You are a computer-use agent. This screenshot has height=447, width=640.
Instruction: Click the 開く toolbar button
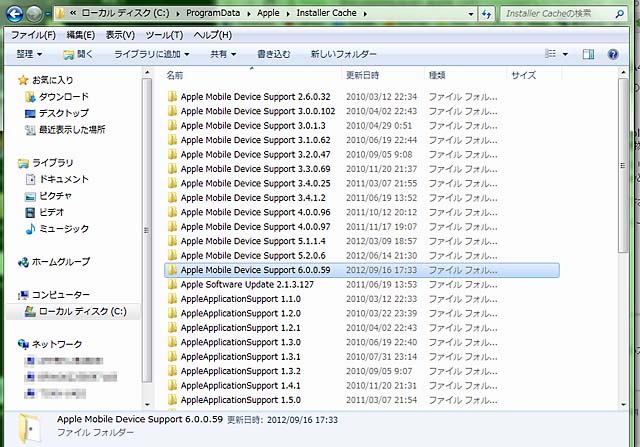(x=78, y=54)
